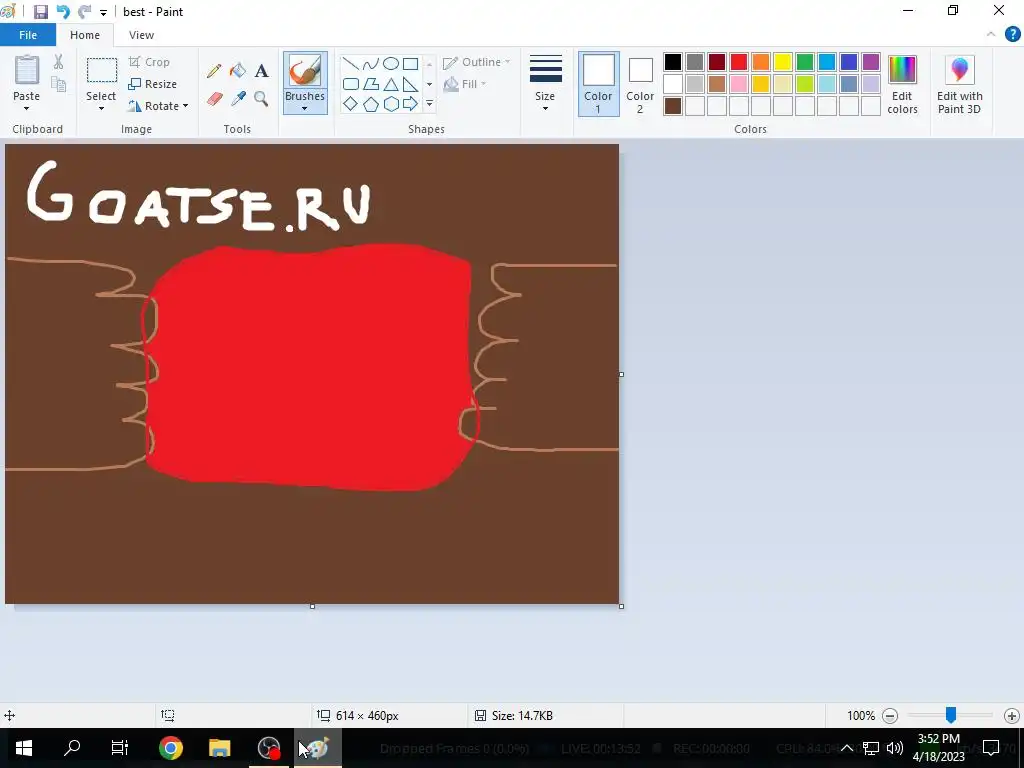Viewport: 1024px width, 768px height.
Task: Click the Crop button
Action: [150, 62]
